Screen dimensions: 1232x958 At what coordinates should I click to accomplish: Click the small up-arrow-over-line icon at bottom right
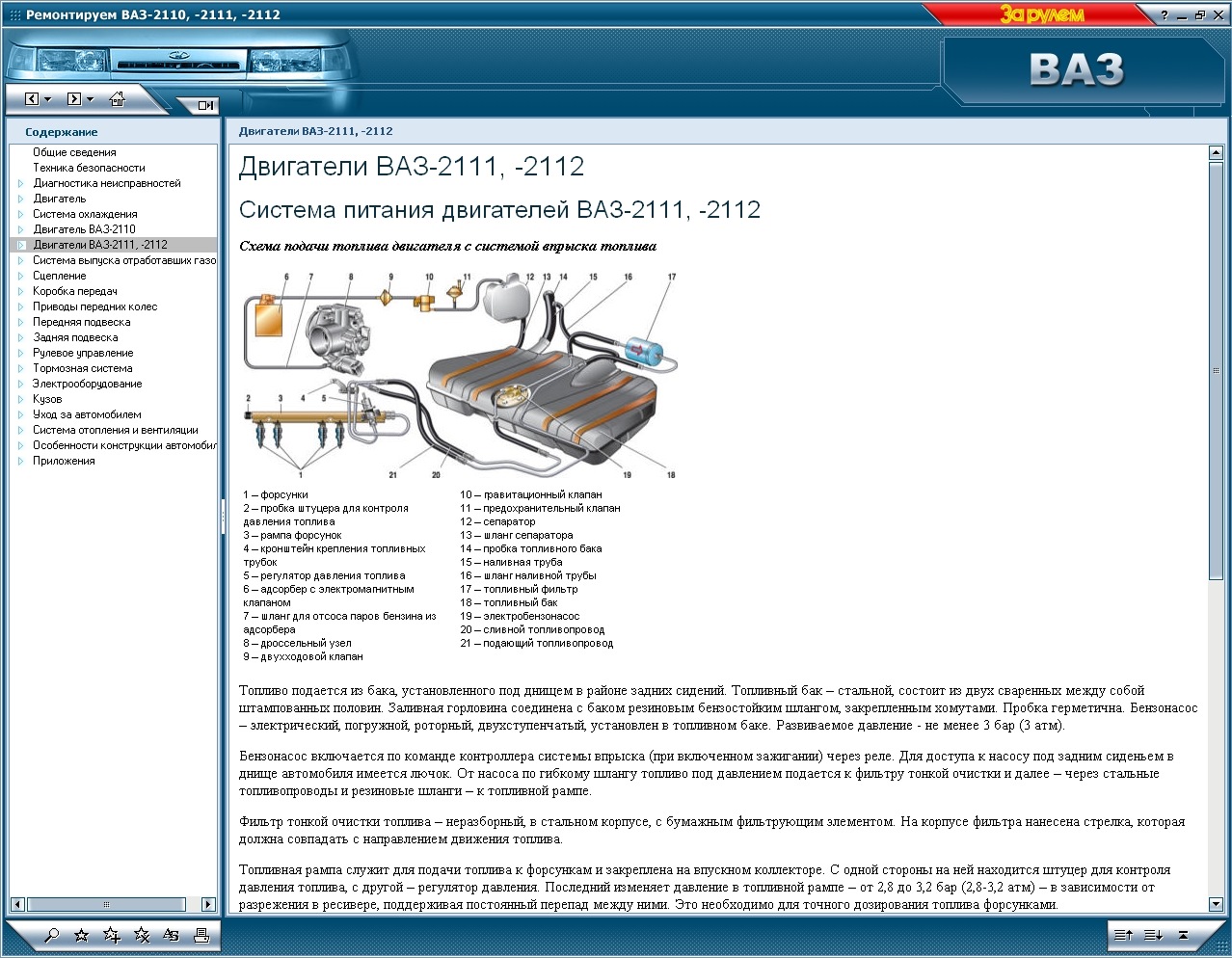click(1183, 935)
